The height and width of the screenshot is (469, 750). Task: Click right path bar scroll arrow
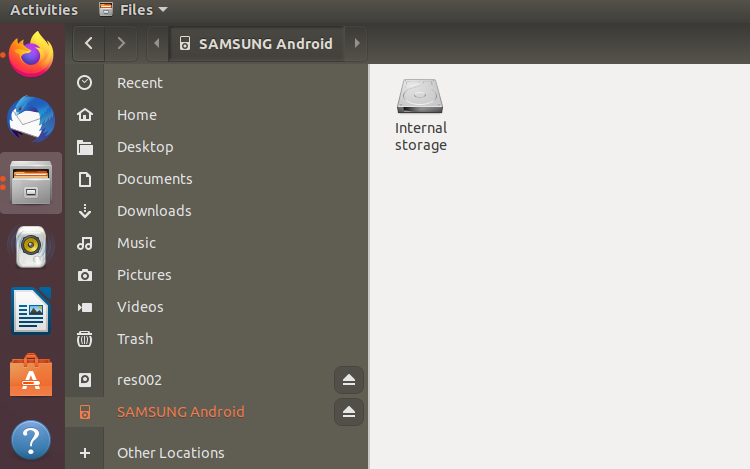(357, 43)
